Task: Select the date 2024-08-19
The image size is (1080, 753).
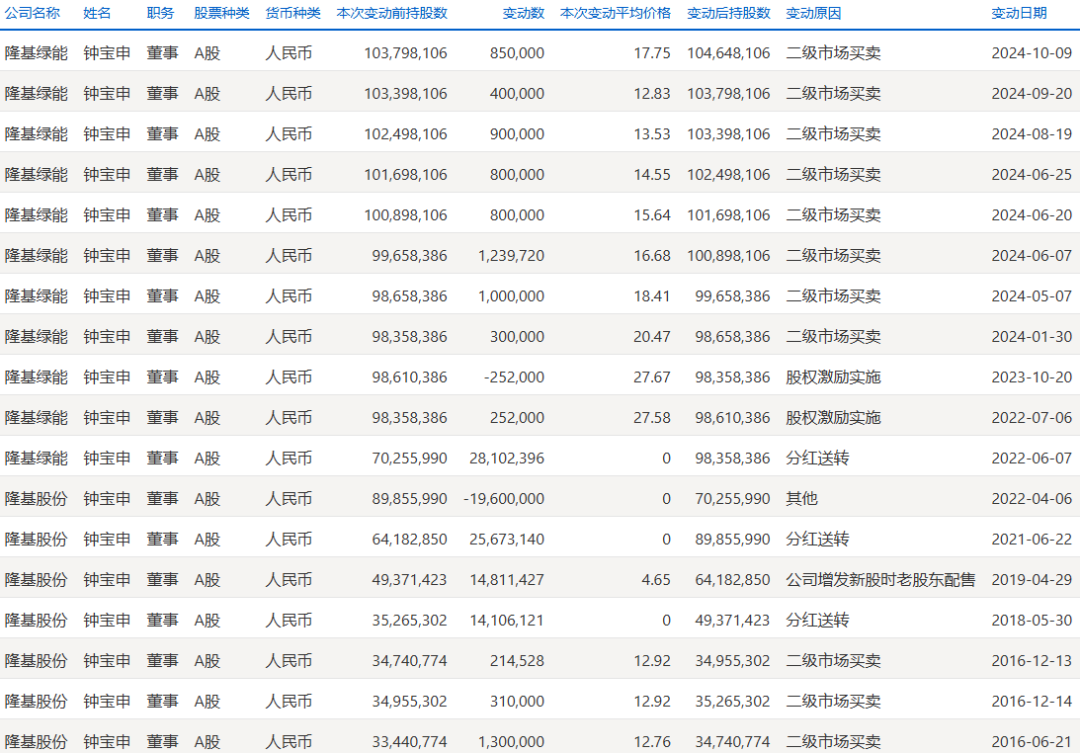Action: point(1032,134)
